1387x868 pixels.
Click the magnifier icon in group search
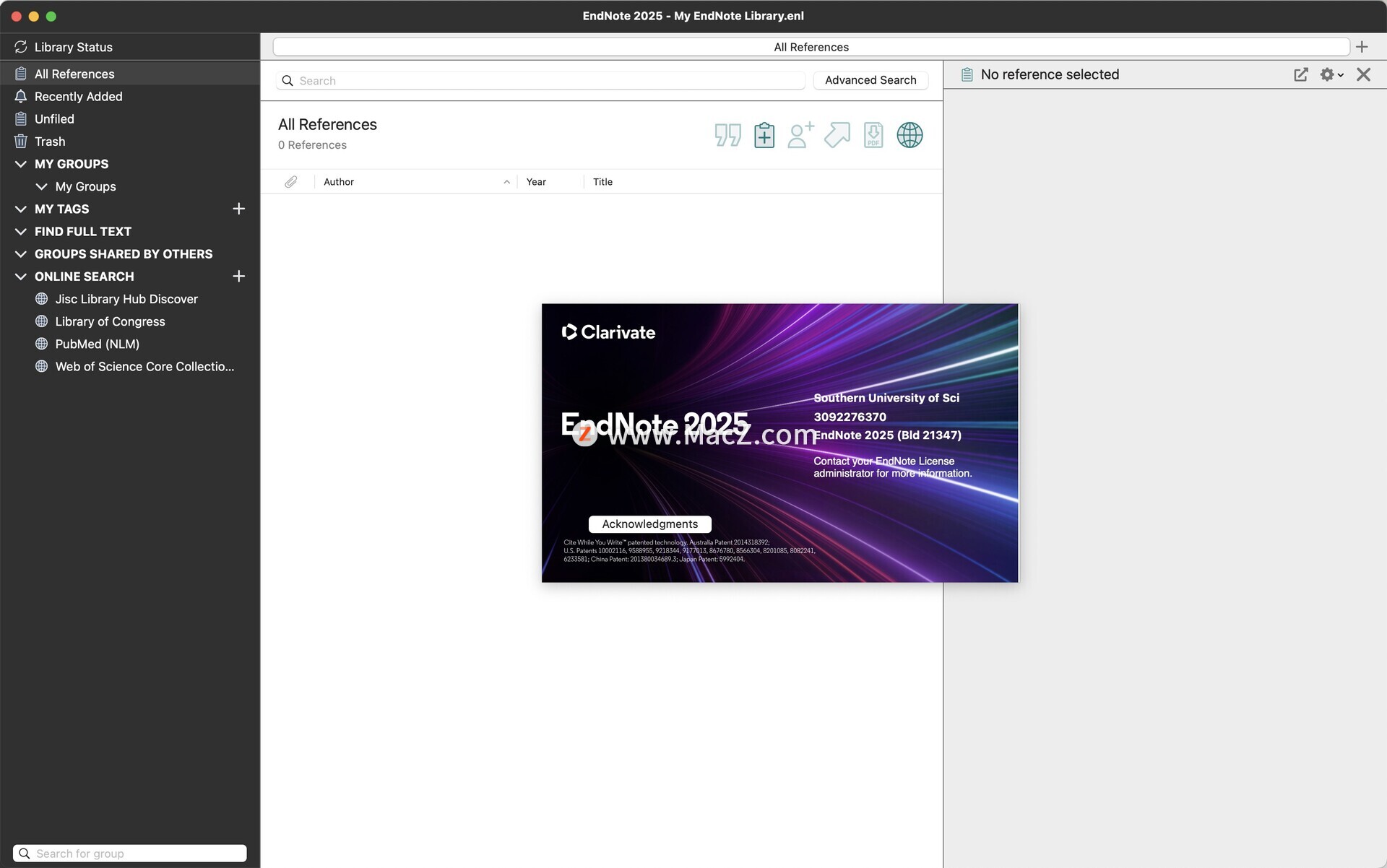pos(24,854)
